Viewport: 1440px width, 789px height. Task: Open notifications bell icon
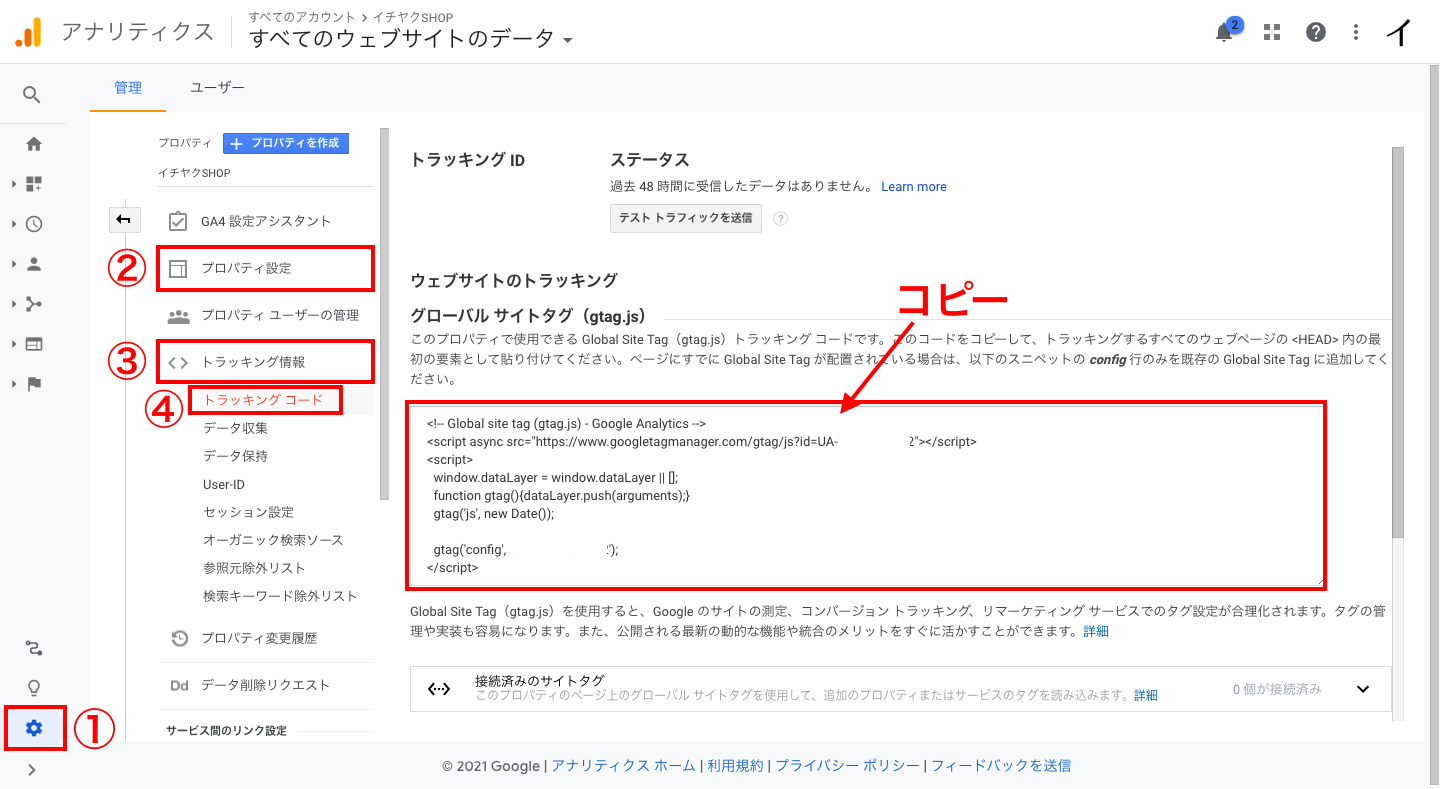(x=1224, y=32)
